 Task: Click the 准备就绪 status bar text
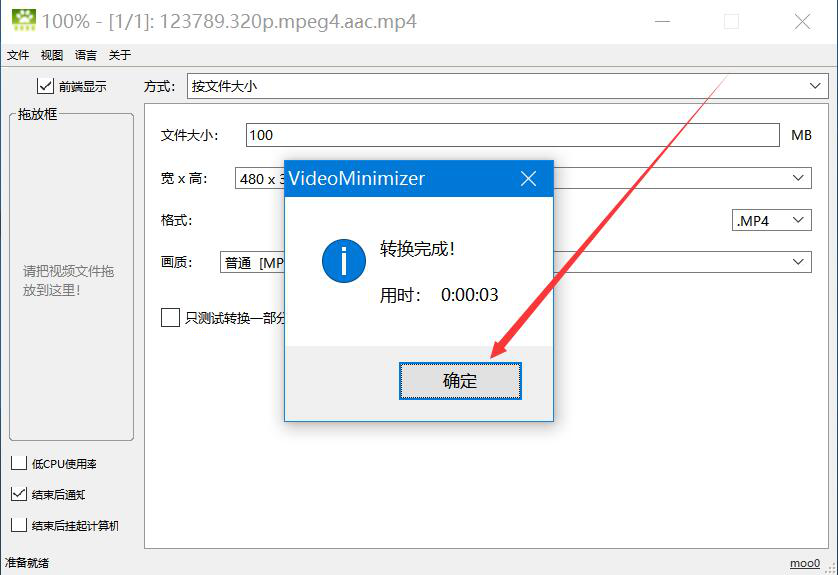click(x=27, y=563)
